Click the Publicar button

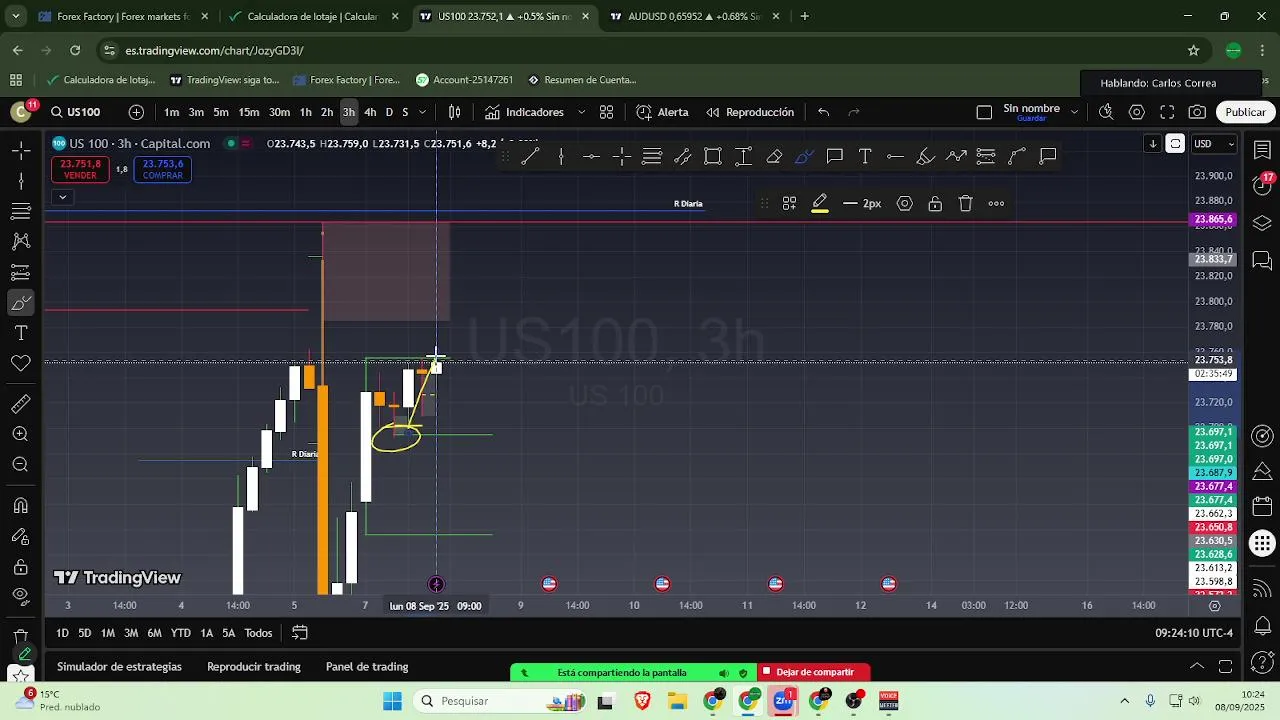coord(1245,112)
